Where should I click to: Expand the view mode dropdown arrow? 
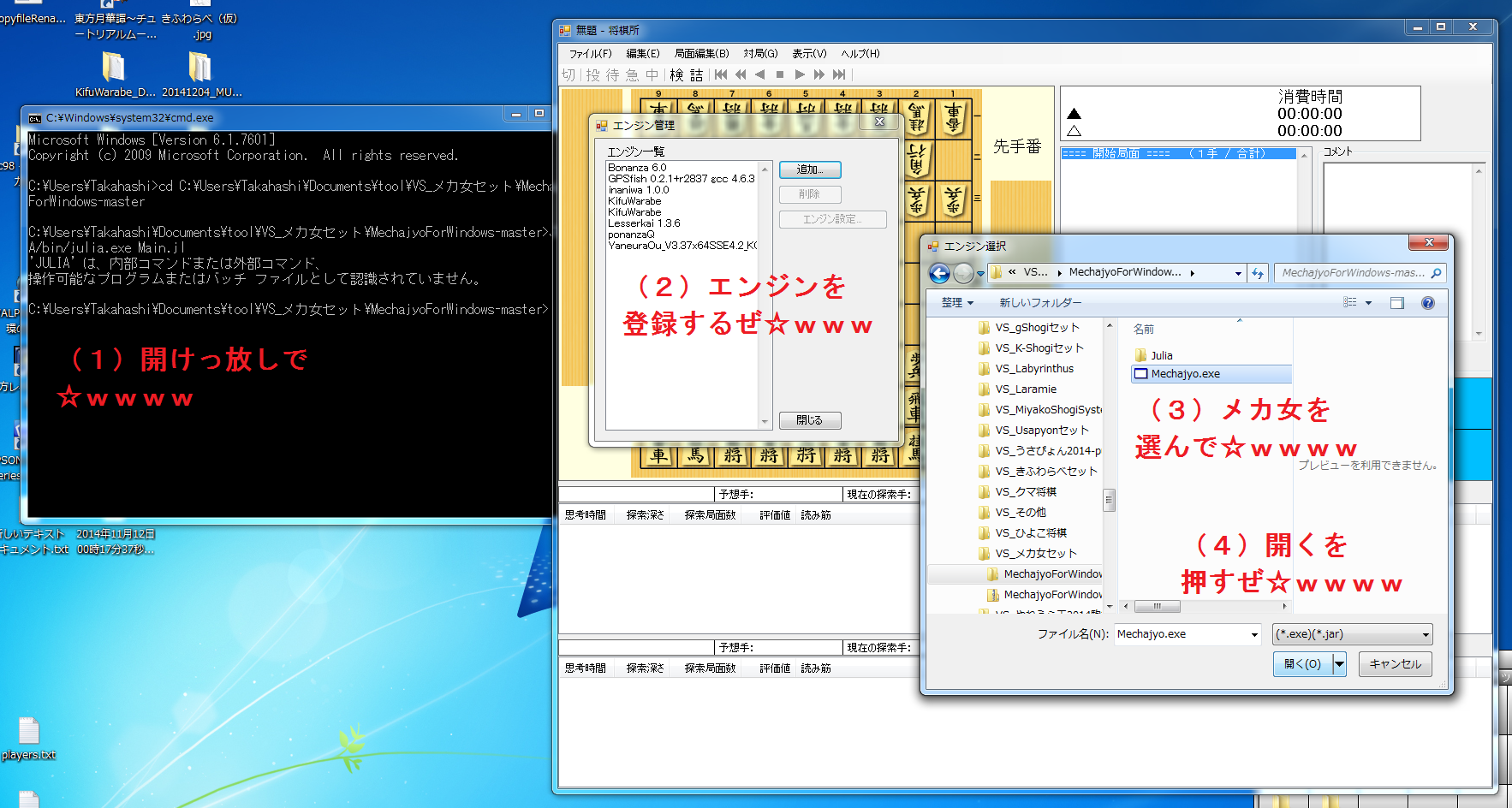pos(1368,303)
